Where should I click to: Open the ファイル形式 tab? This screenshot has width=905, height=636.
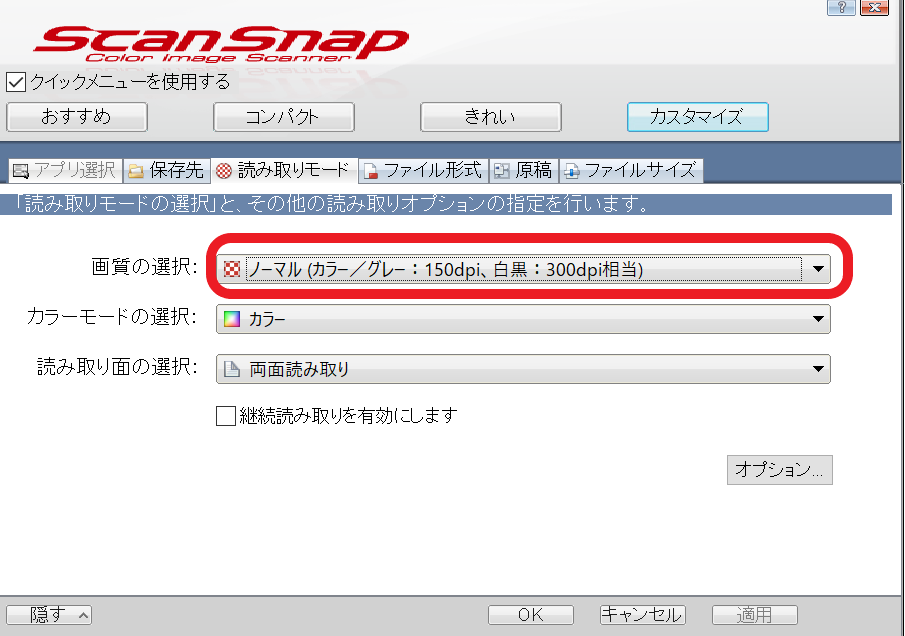click(x=424, y=171)
